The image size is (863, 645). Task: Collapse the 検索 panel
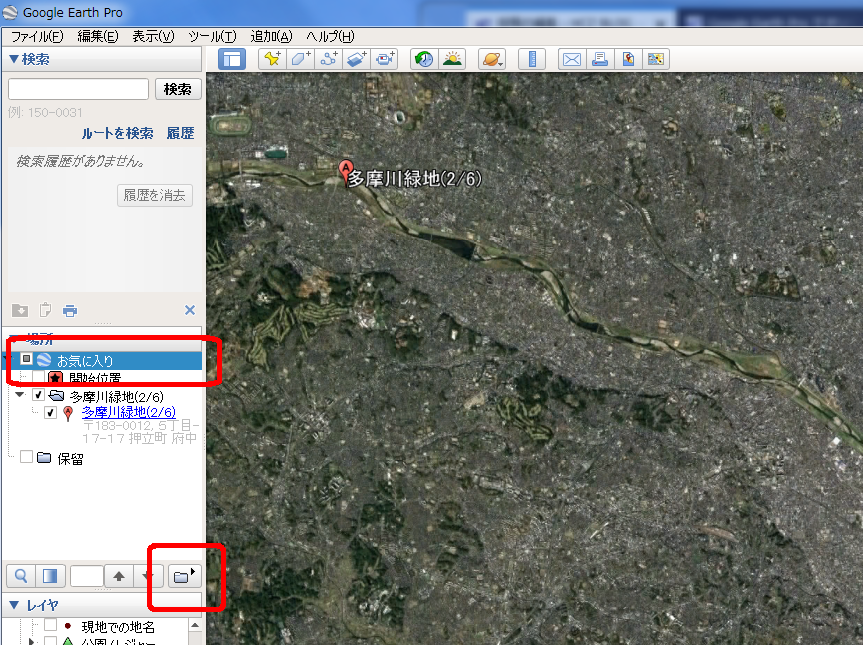[14, 59]
